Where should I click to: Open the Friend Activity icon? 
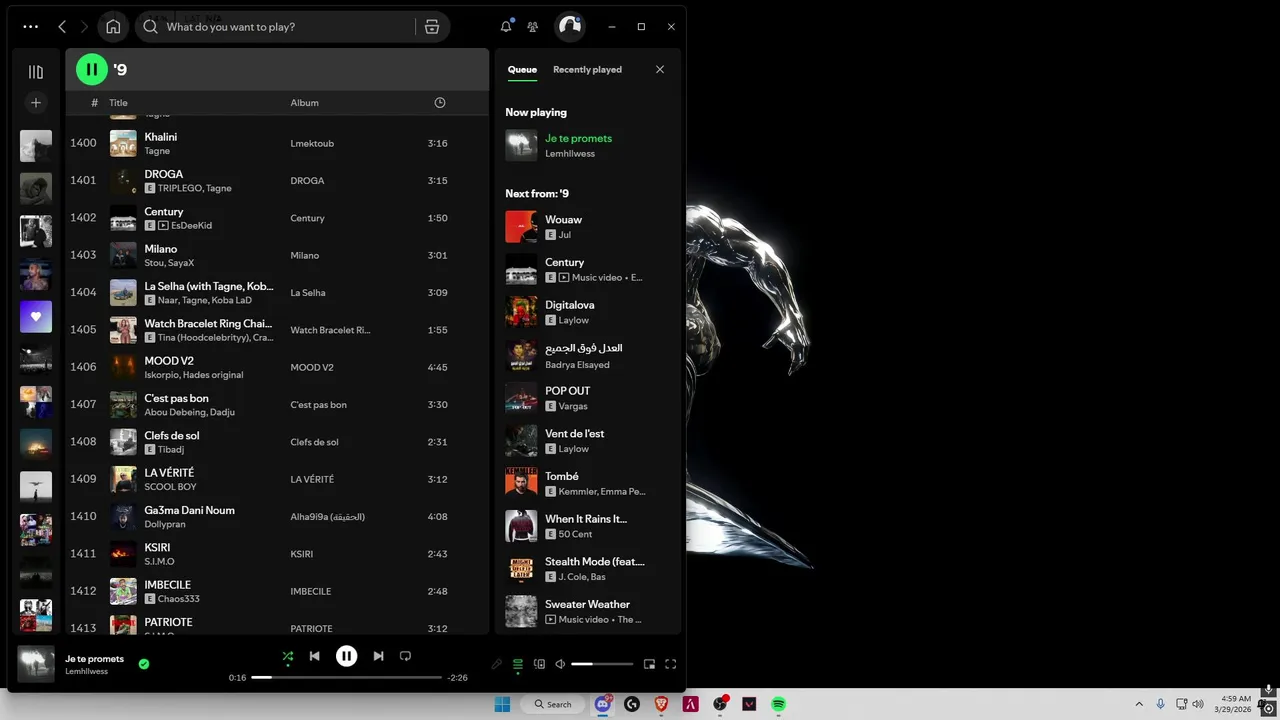point(532,27)
